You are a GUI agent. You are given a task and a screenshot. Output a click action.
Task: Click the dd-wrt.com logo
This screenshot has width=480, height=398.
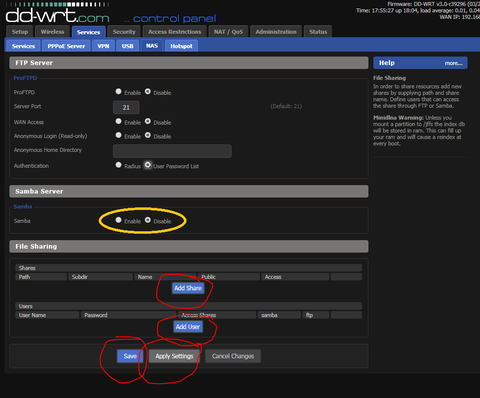pos(57,15)
